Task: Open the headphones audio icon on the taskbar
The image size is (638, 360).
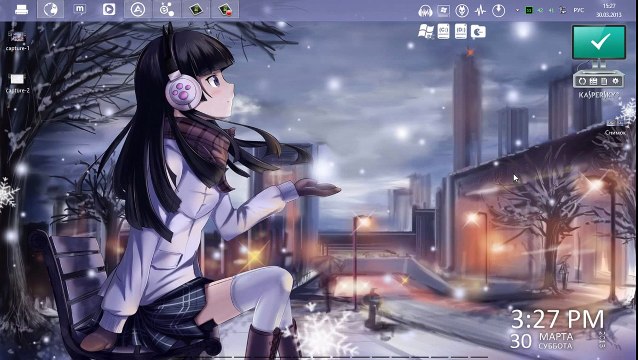Action: (425, 11)
